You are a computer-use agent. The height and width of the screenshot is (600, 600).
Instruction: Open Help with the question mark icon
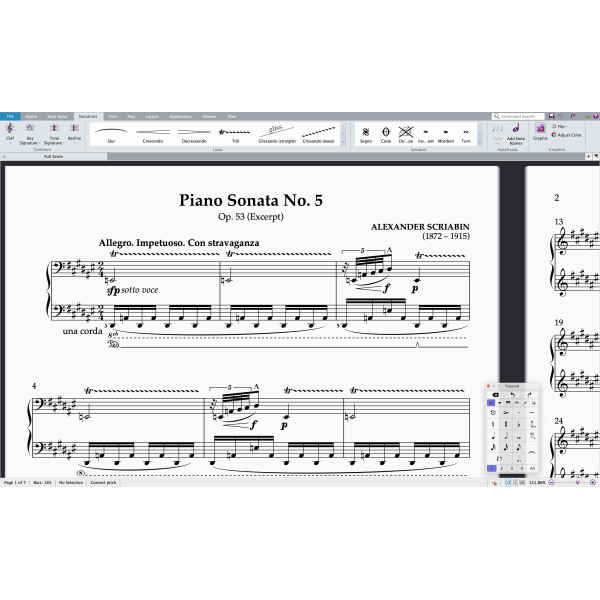pyautogui.click(x=595, y=116)
